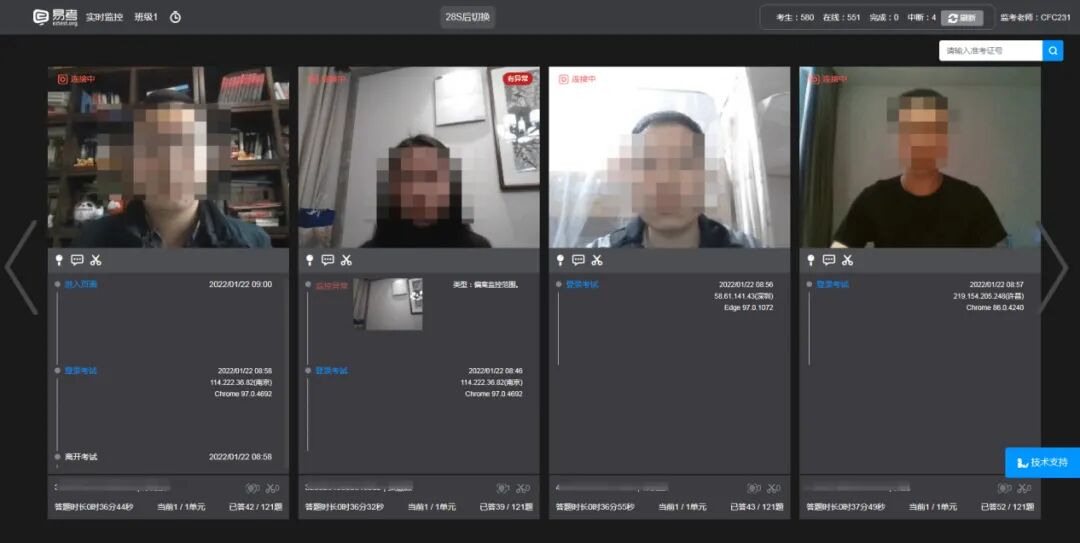Screen dimensions: 1080x543
Task: Click the invigilator label CFC231
Action: 1035,18
